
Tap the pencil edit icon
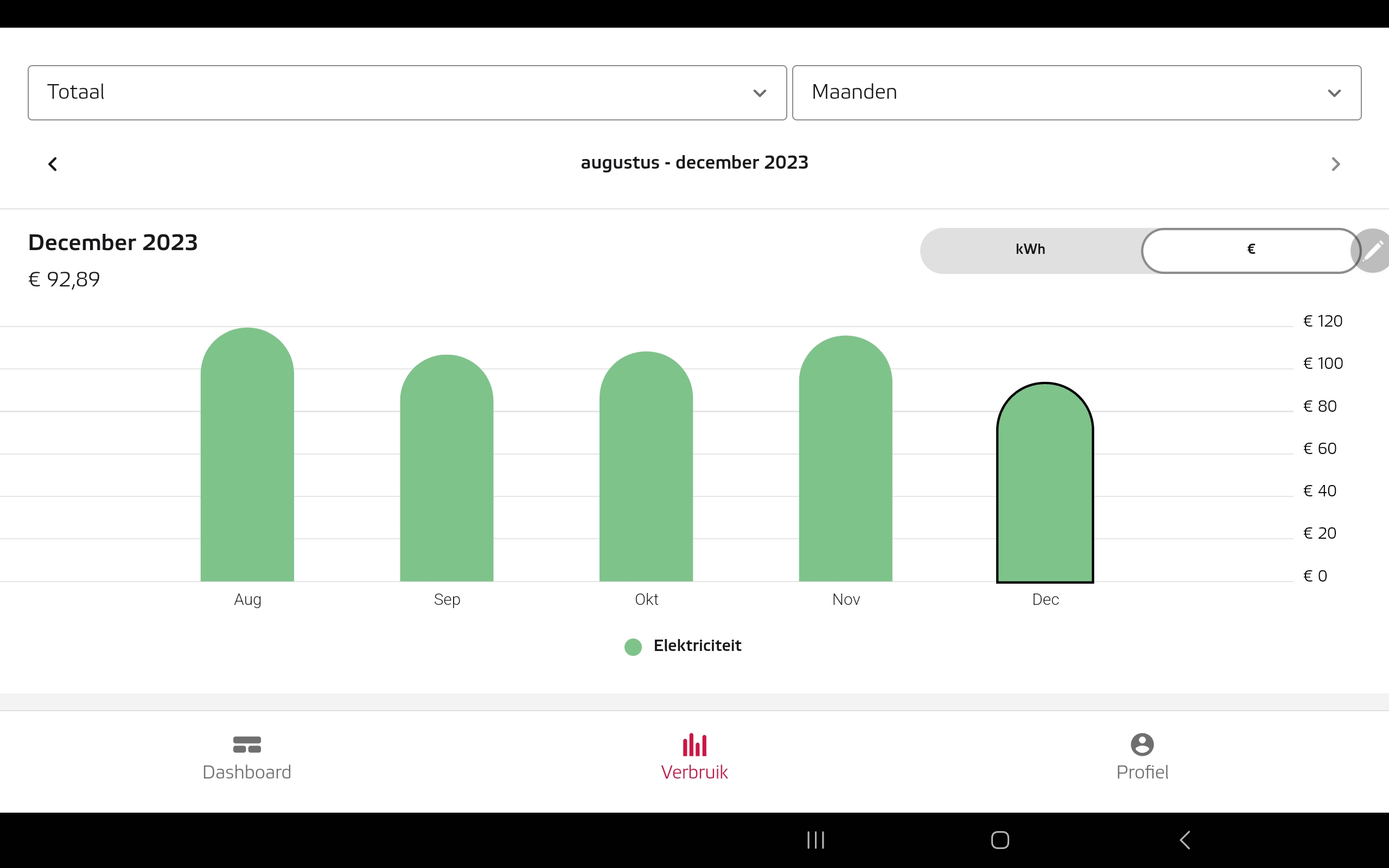tap(1374, 250)
